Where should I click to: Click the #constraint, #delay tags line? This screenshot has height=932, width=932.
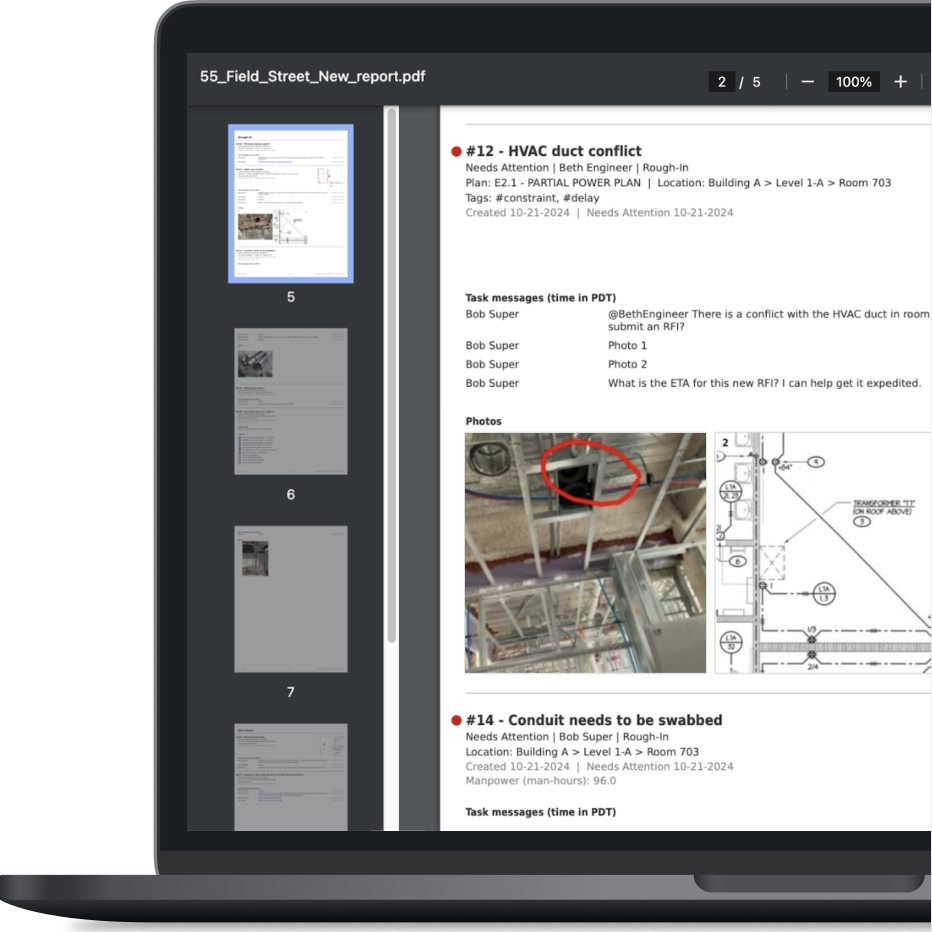click(532, 198)
